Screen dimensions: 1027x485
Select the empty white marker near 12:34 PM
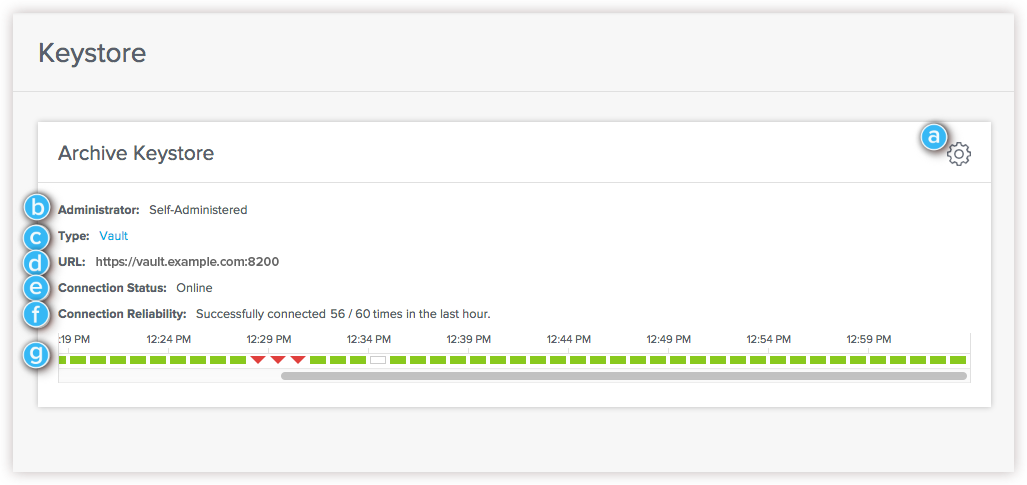tap(378, 360)
